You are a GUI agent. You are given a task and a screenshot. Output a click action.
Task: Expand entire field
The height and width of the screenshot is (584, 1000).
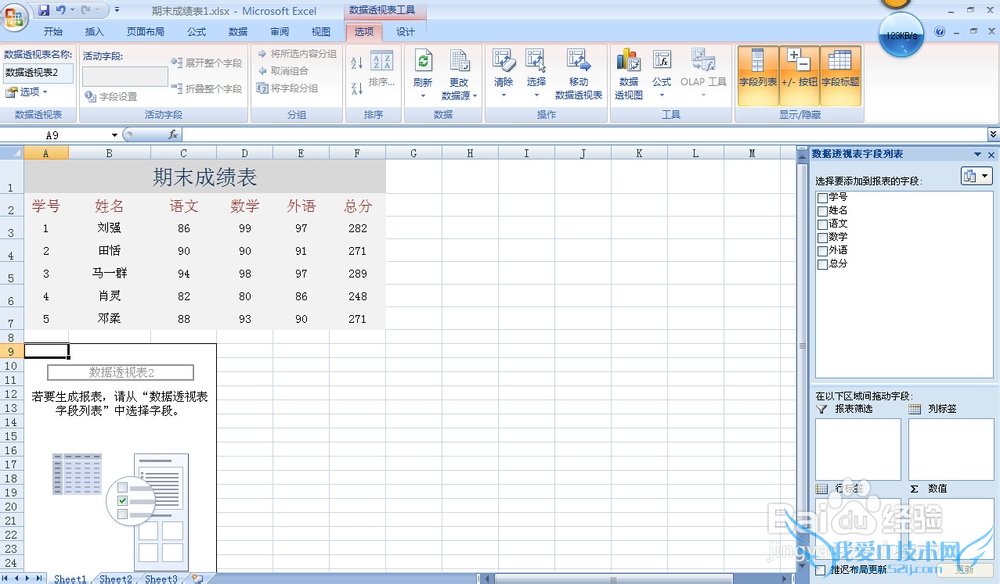coord(207,62)
